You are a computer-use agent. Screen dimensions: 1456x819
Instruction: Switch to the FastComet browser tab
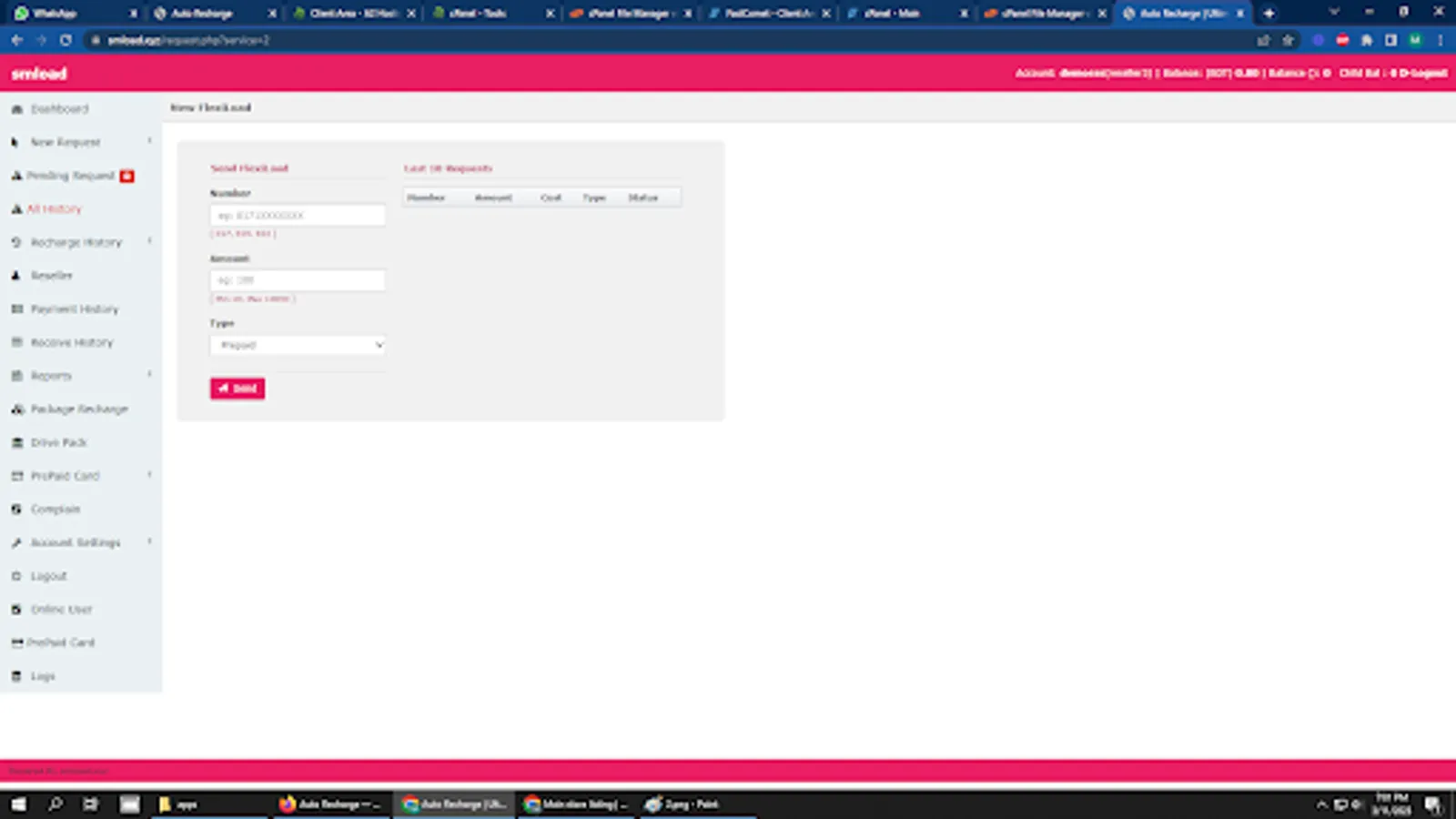pos(770,13)
